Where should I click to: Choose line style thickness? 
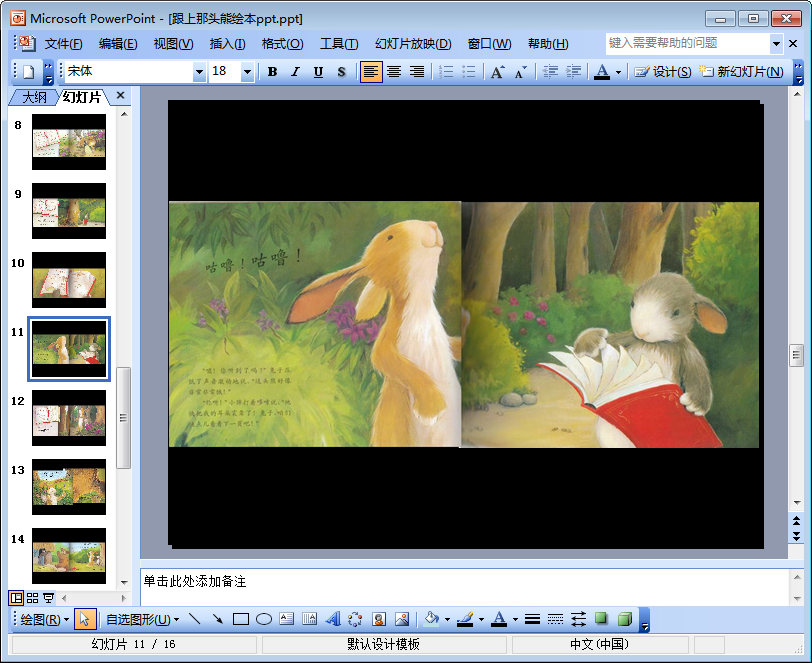[532, 619]
